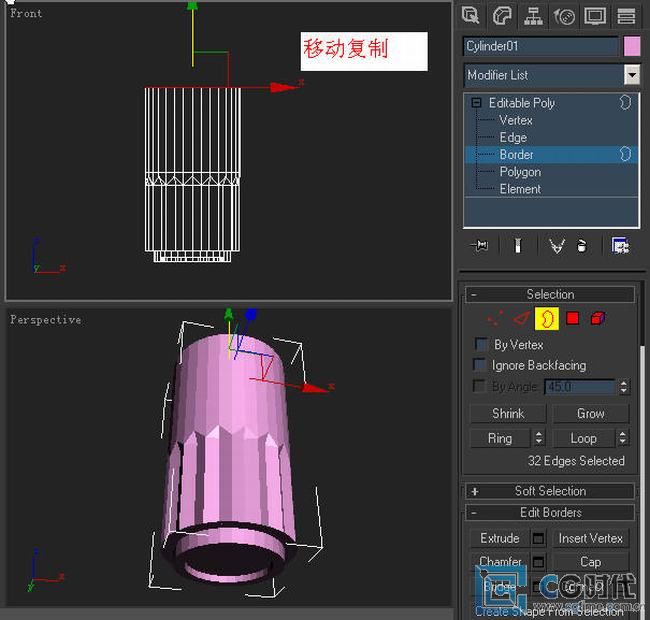Open the Motion panel tab
The height and width of the screenshot is (620, 650).
point(564,16)
